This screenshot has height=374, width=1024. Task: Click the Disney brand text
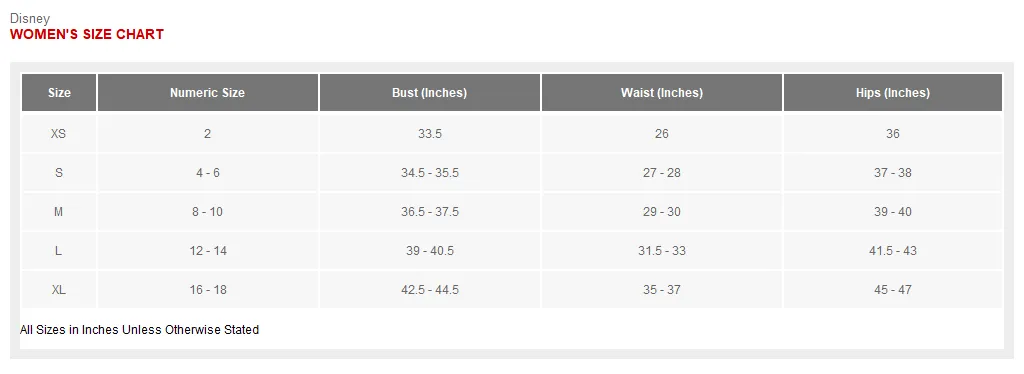click(x=29, y=19)
